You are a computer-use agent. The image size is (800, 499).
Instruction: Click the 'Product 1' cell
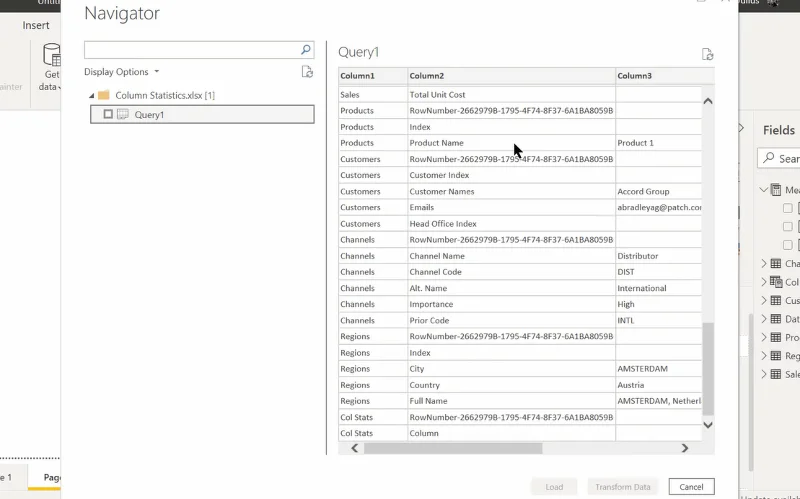pos(658,143)
